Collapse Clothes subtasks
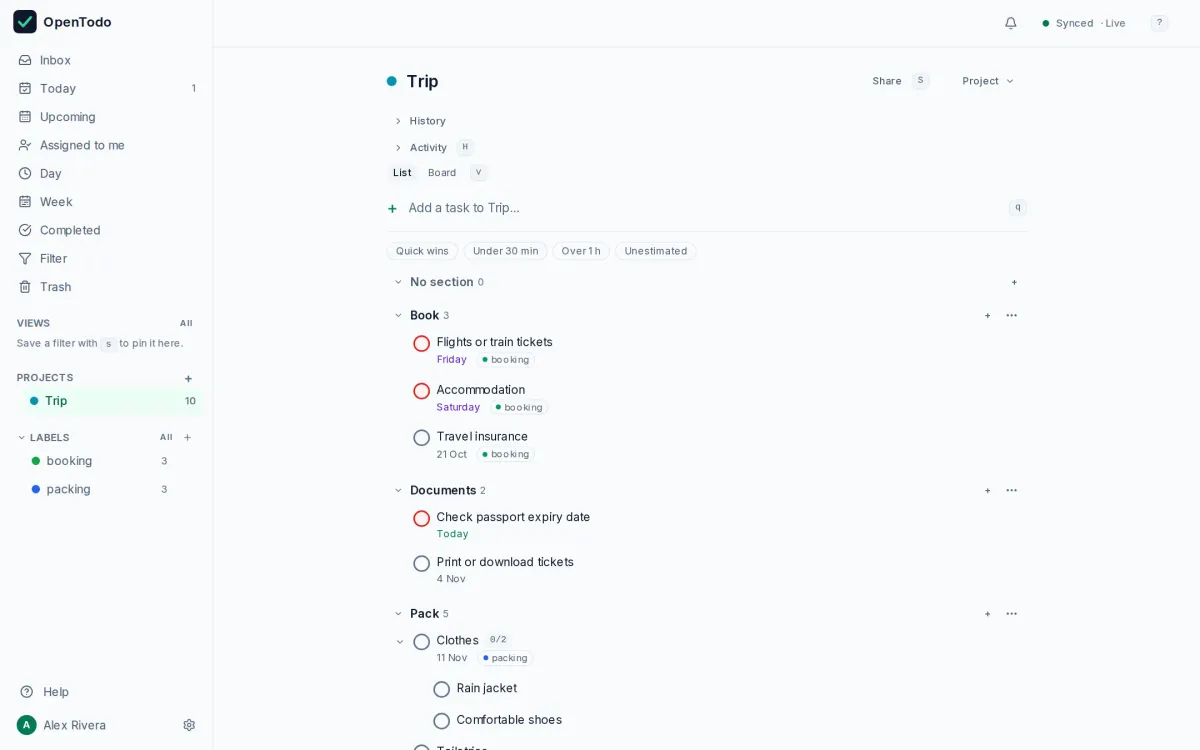 [400, 642]
